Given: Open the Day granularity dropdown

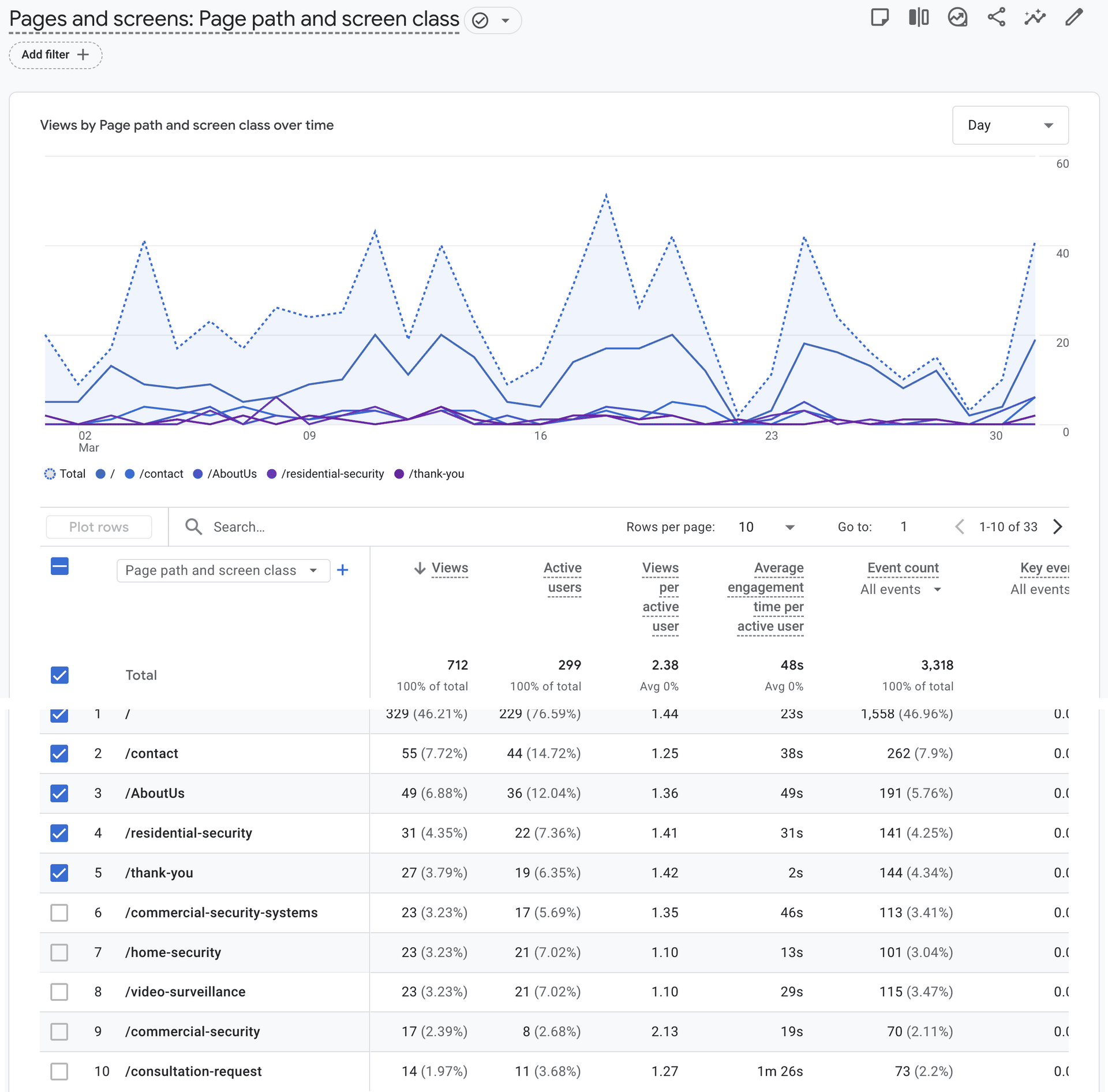Looking at the screenshot, I should click(x=1010, y=125).
